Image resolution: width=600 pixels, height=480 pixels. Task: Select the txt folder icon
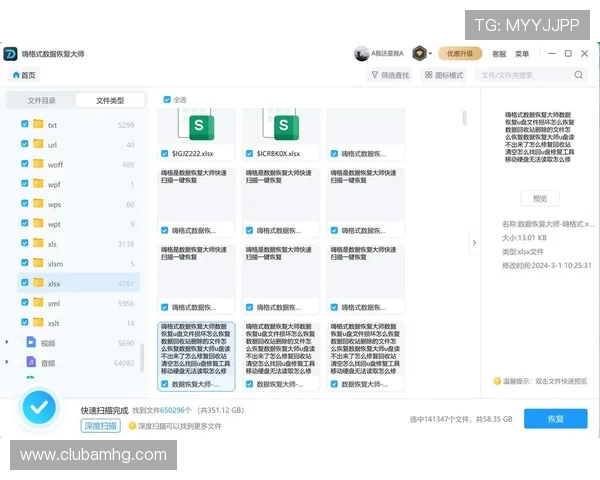[38, 124]
